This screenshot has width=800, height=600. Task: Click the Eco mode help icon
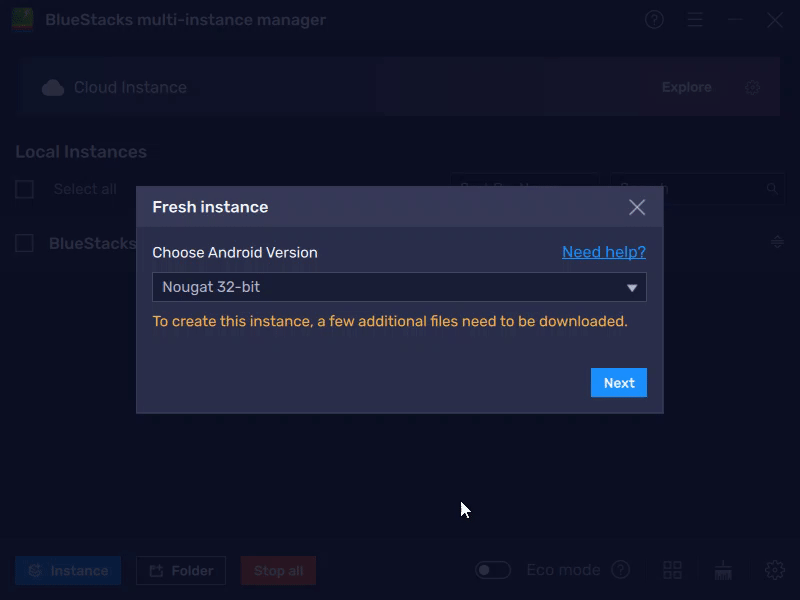620,570
